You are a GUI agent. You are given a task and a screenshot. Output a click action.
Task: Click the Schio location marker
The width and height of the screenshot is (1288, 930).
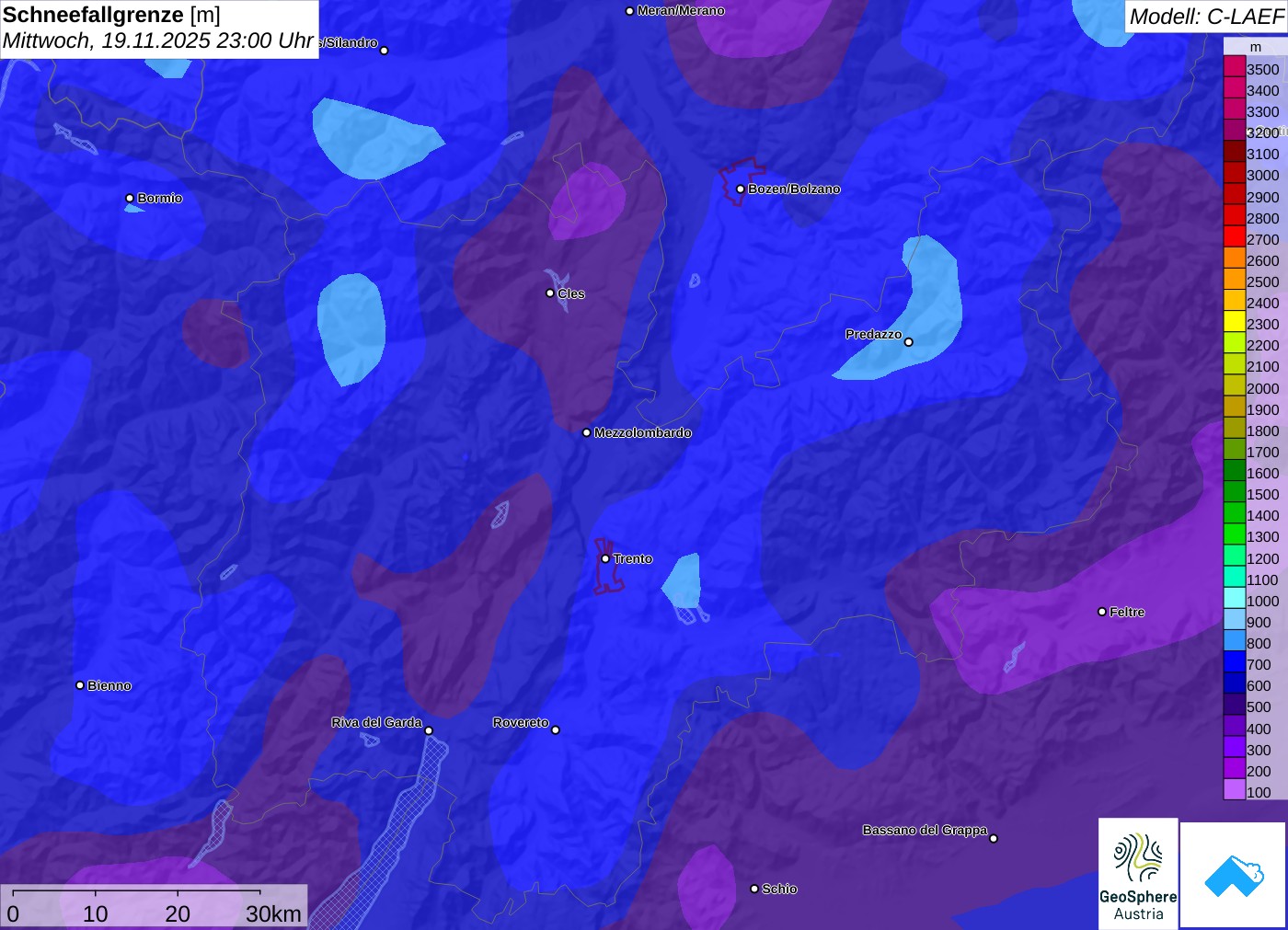754,889
